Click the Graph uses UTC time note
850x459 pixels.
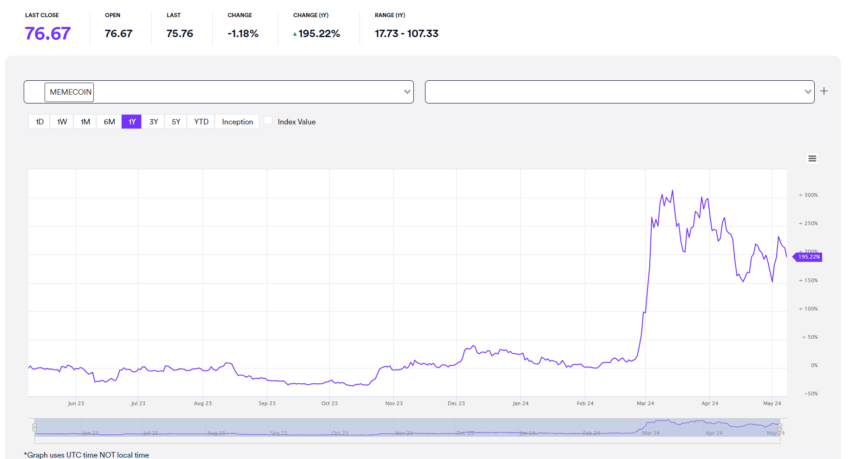tap(86, 455)
